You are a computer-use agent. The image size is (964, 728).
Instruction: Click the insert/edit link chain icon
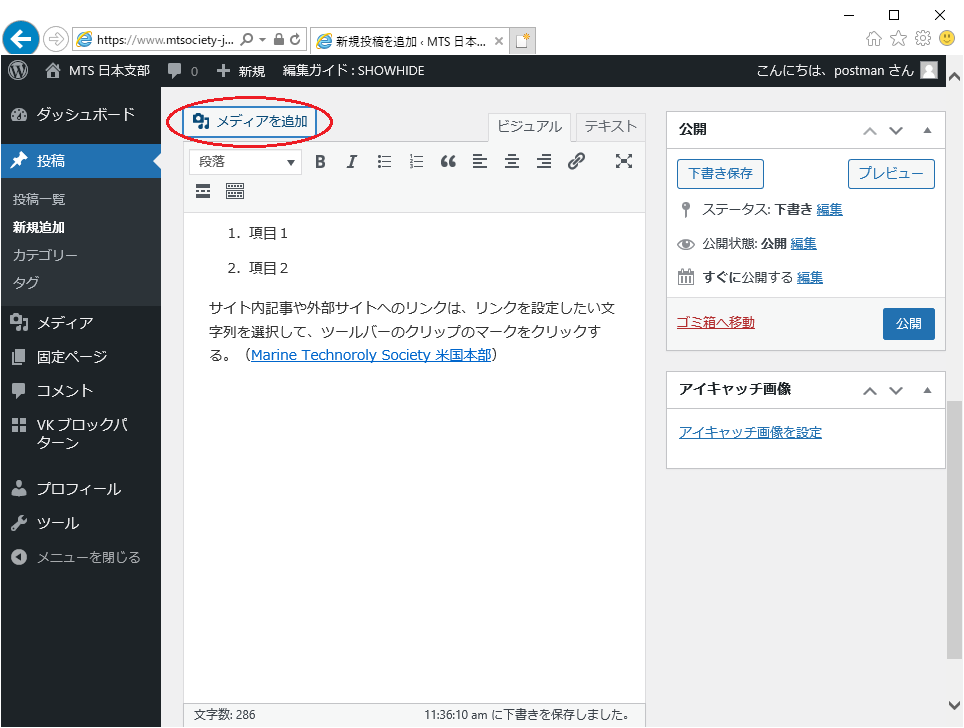click(x=576, y=161)
